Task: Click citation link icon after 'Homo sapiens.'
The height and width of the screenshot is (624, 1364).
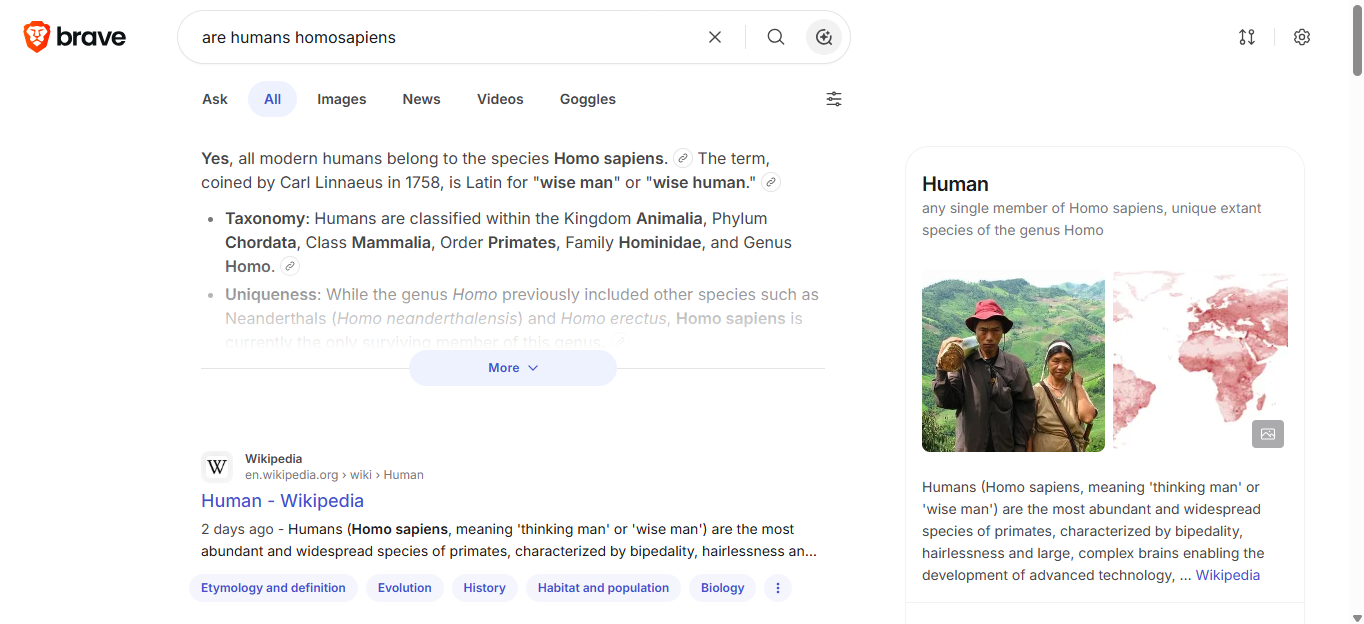Action: click(683, 158)
